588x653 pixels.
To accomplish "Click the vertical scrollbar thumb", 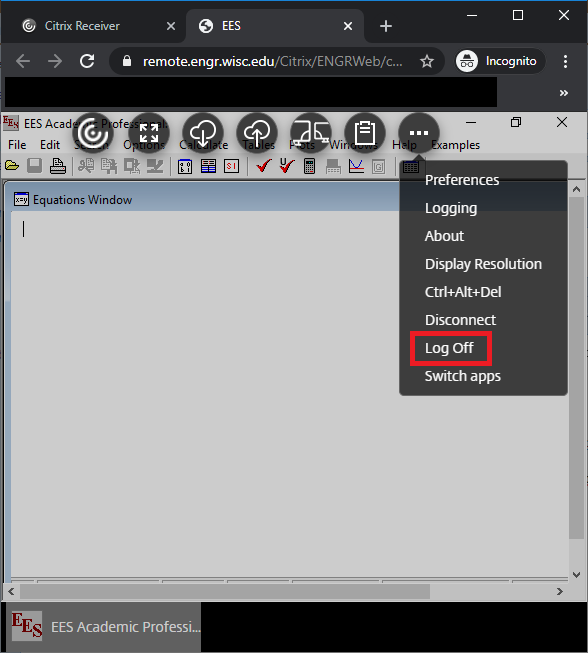I will click(576, 368).
